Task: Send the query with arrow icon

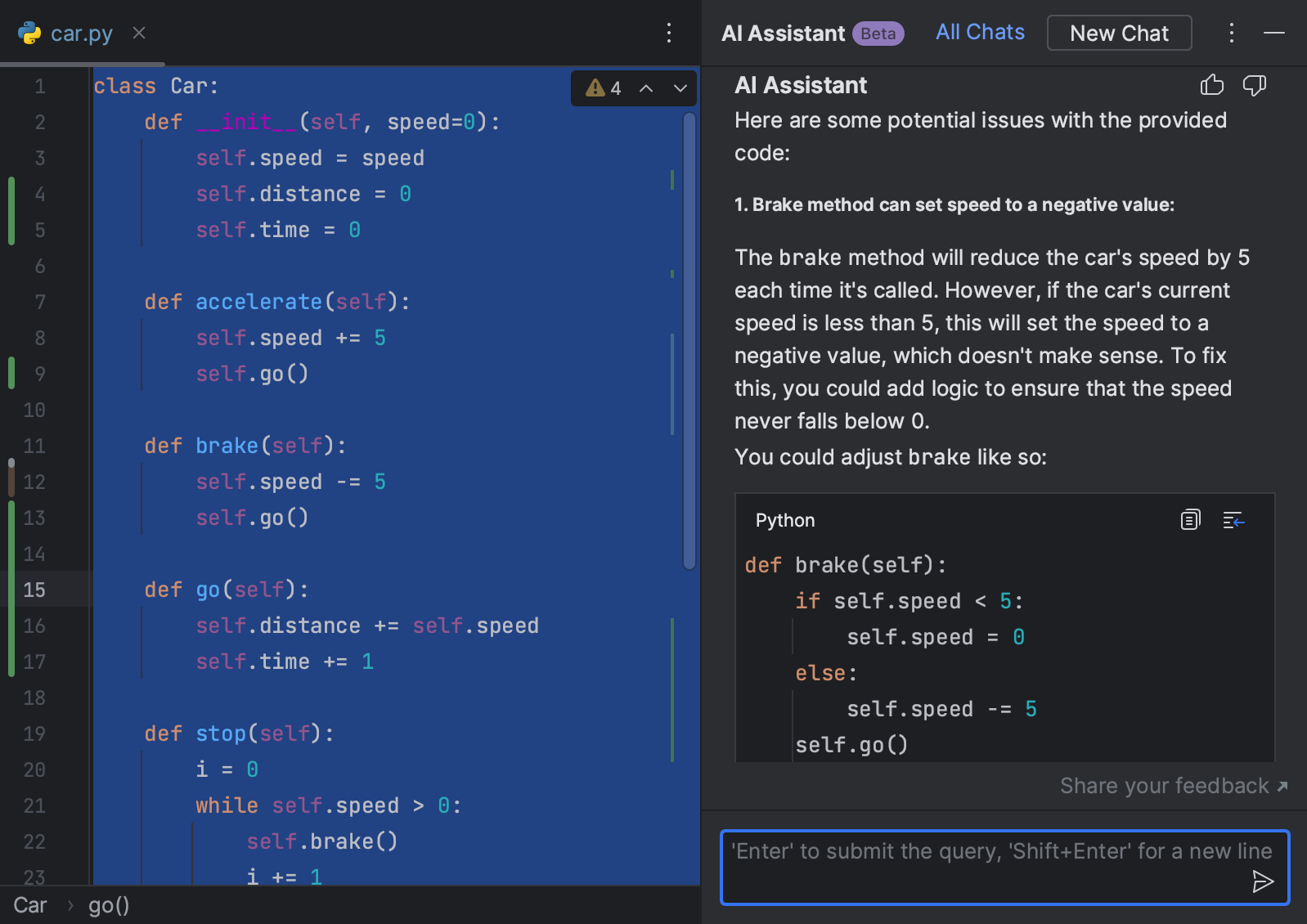Action: [x=1262, y=881]
